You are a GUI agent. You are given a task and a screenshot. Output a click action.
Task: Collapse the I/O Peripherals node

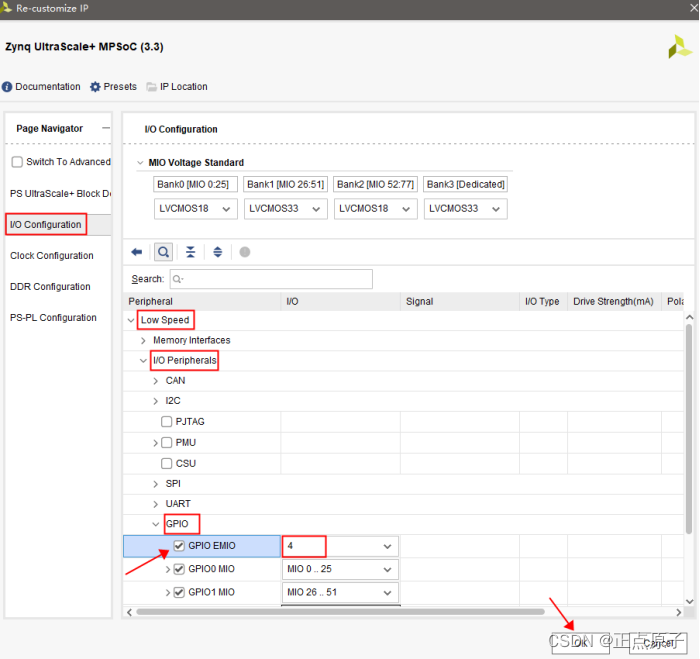pos(143,360)
